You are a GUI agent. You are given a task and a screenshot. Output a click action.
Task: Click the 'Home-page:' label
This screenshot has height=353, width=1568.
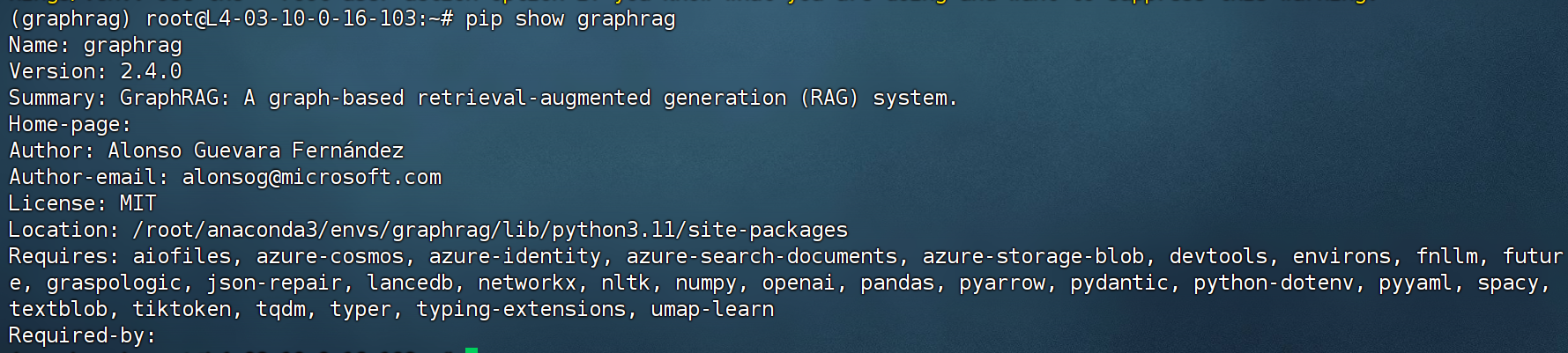pos(70,124)
